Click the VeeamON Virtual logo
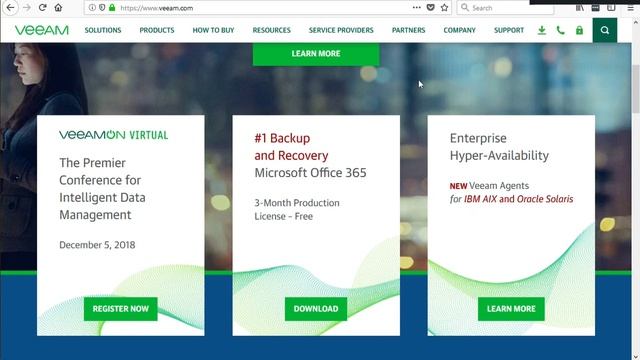This screenshot has width=640, height=360. tap(113, 135)
